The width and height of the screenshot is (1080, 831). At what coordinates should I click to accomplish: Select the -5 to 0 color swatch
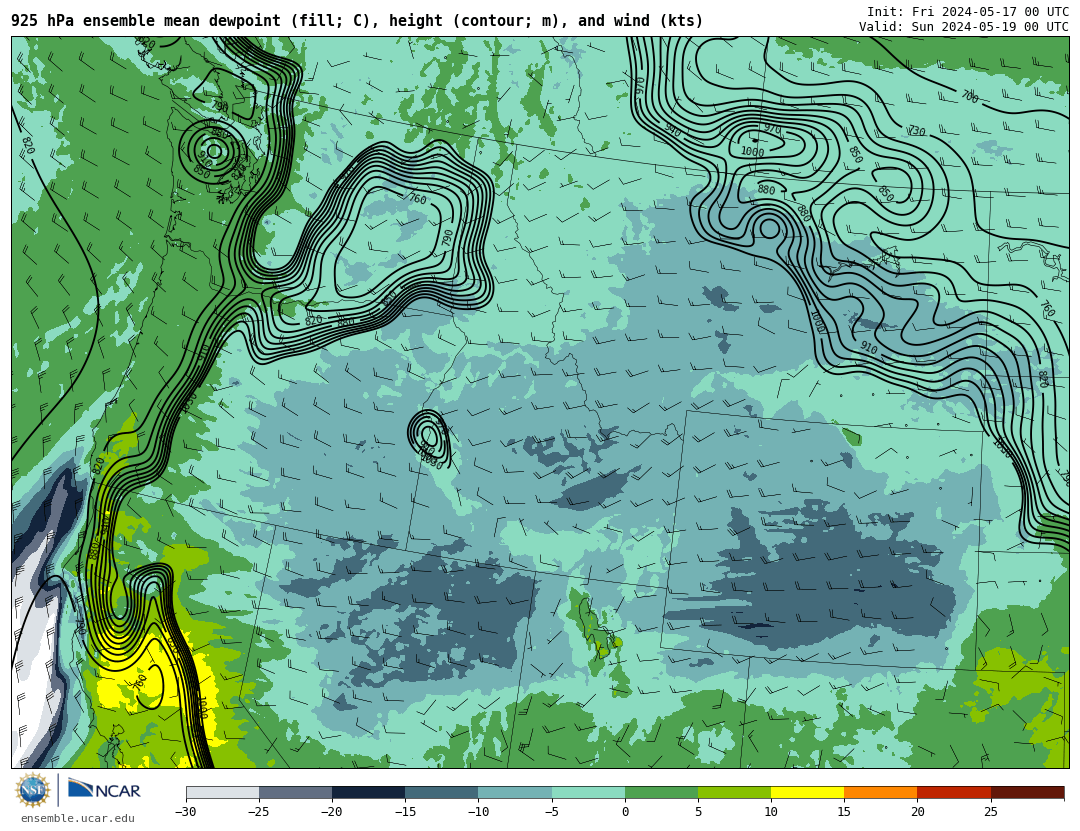[x=588, y=792]
